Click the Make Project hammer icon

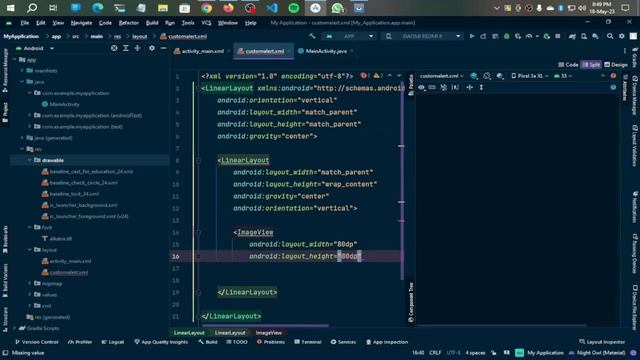coord(312,36)
